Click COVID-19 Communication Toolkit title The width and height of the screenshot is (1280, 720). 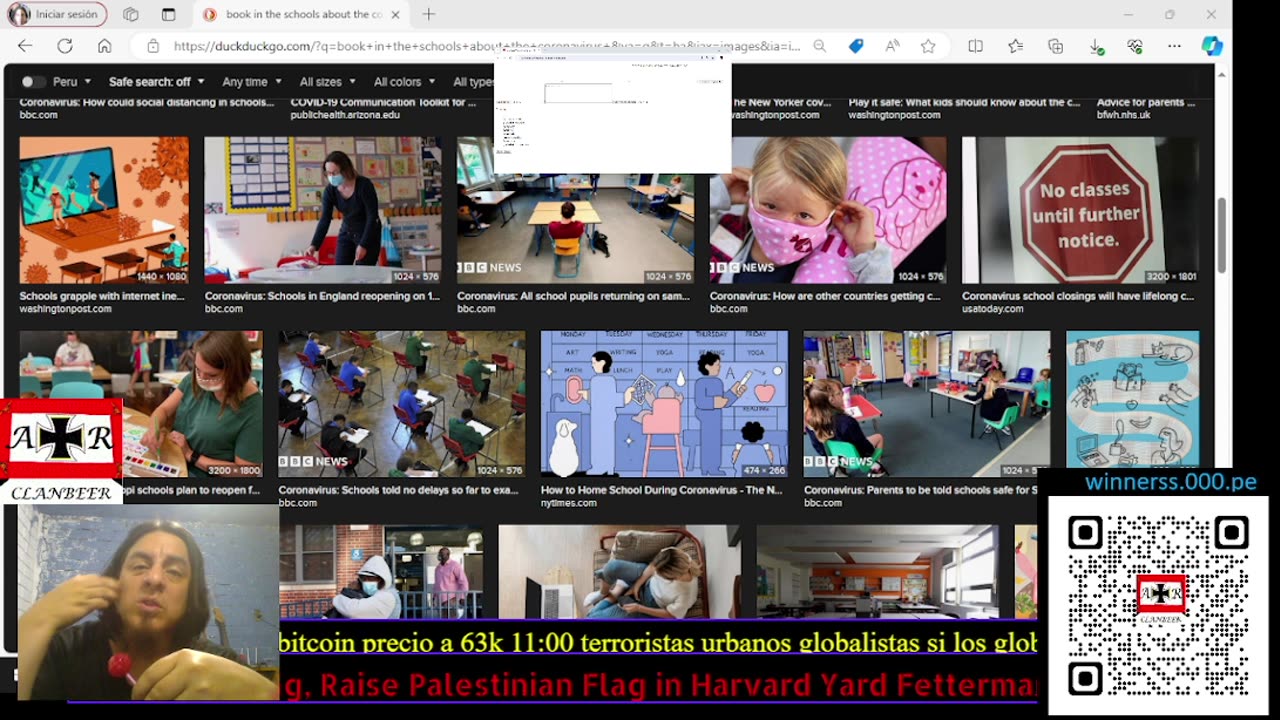[x=384, y=102]
